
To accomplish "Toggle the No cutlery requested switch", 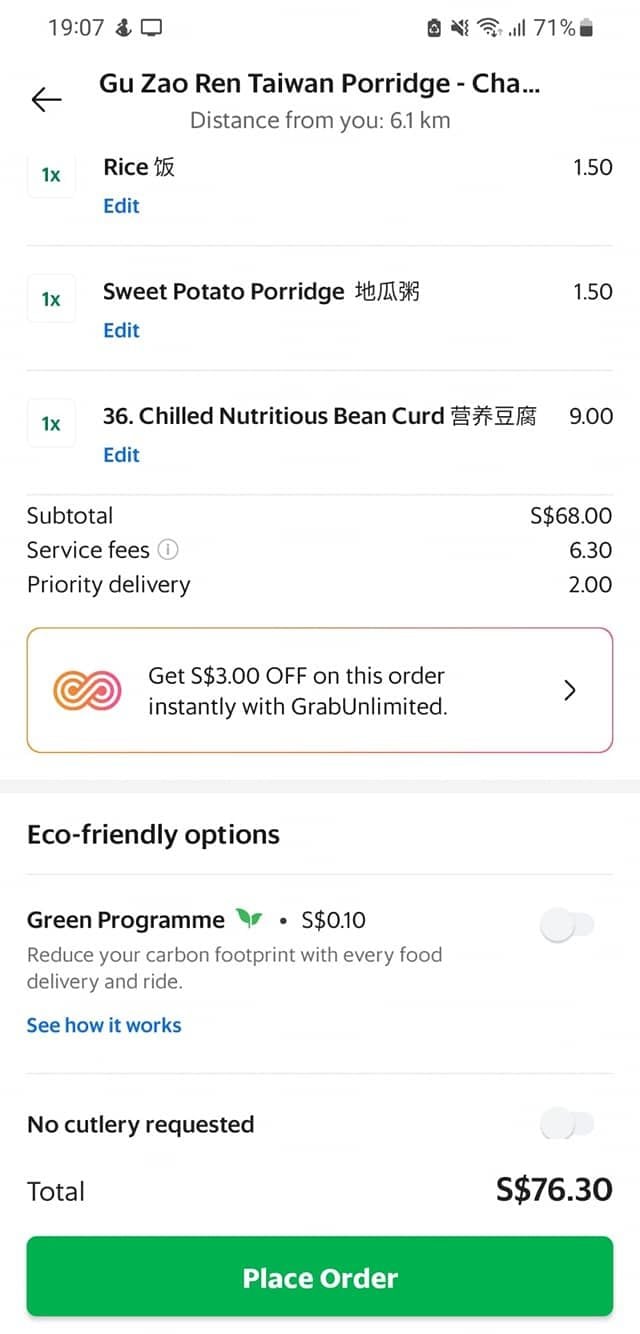I will pos(567,1124).
